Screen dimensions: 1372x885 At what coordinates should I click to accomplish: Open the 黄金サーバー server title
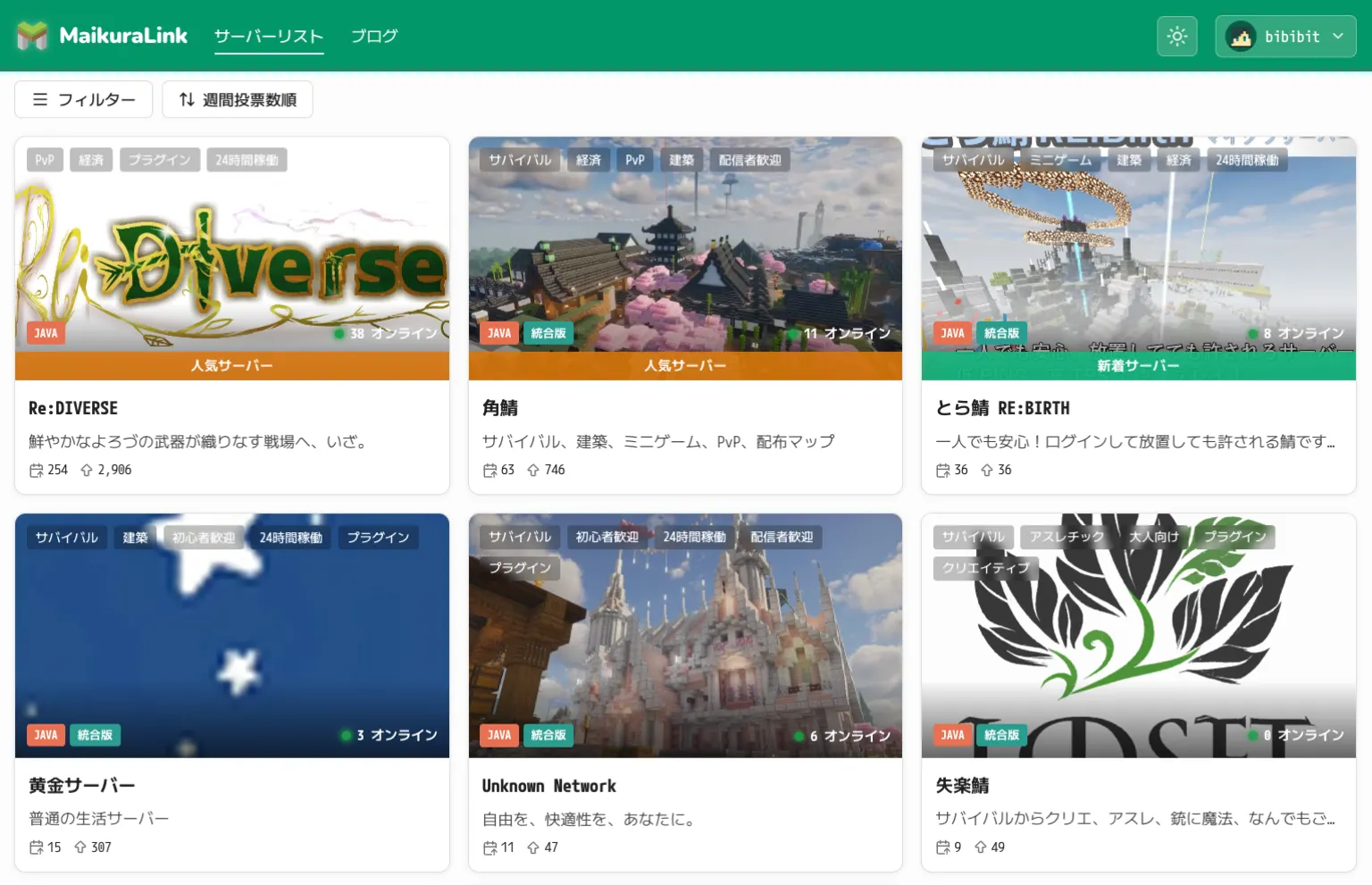pyautogui.click(x=82, y=786)
